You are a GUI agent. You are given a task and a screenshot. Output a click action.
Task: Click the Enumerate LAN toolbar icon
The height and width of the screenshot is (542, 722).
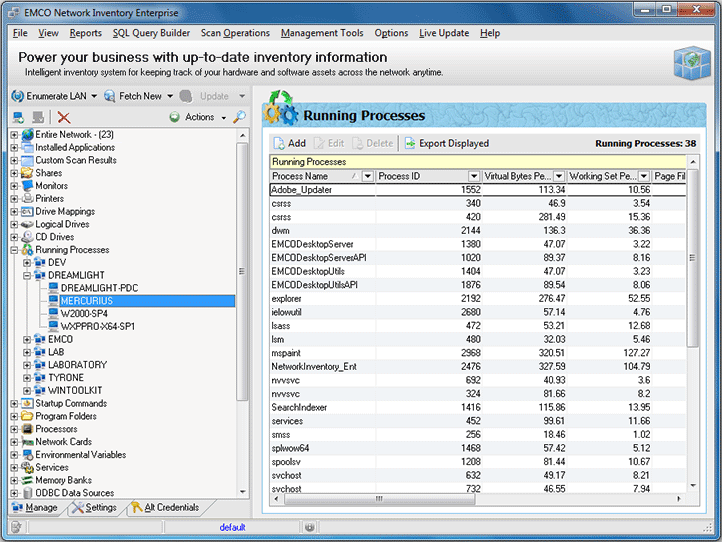click(x=17, y=96)
